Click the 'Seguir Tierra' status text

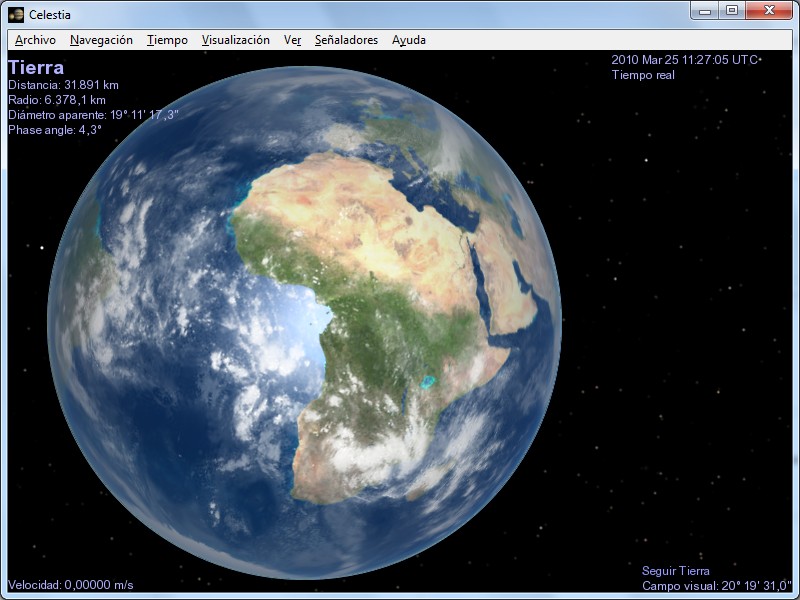676,570
